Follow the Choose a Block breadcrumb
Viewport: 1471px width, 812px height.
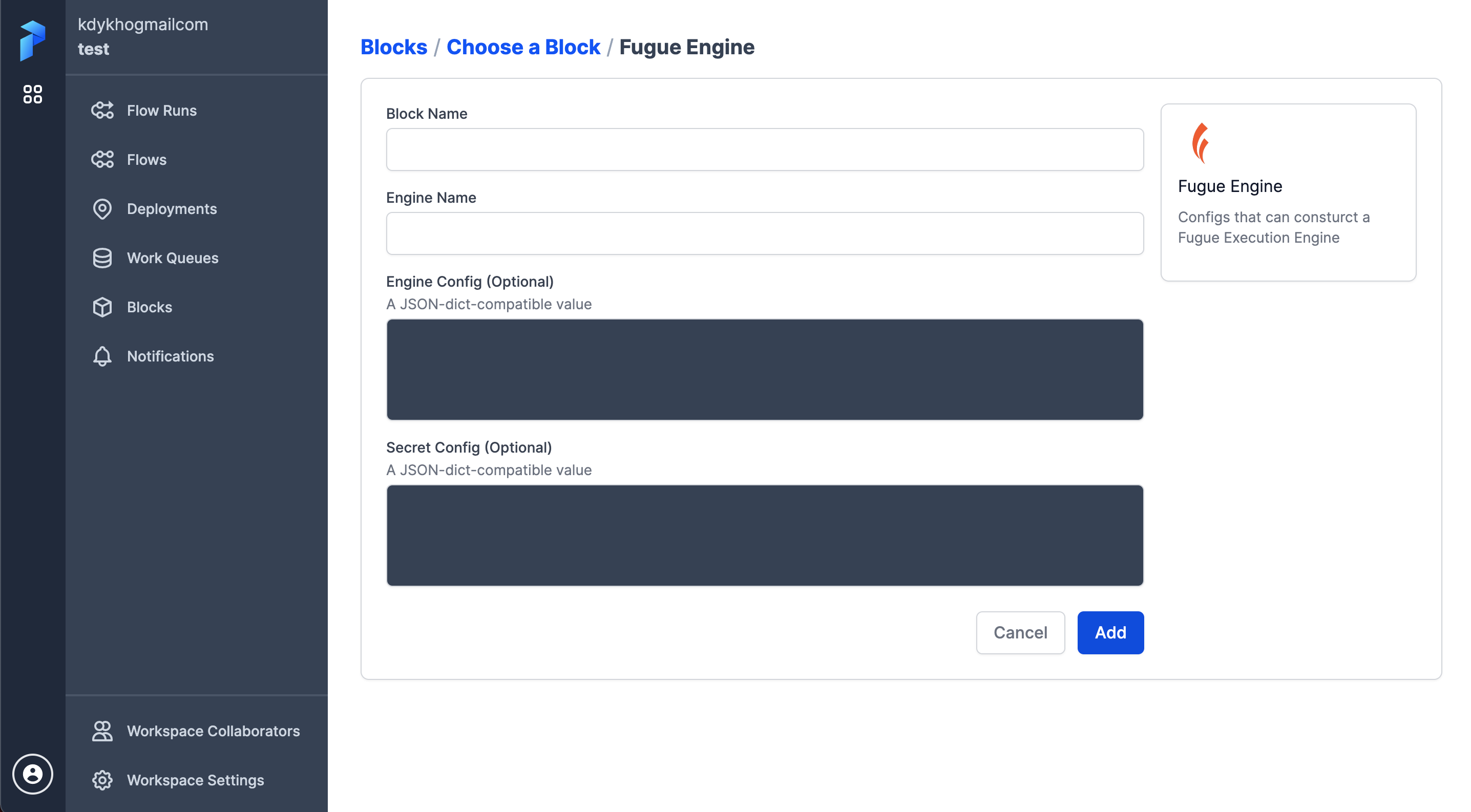pos(523,47)
